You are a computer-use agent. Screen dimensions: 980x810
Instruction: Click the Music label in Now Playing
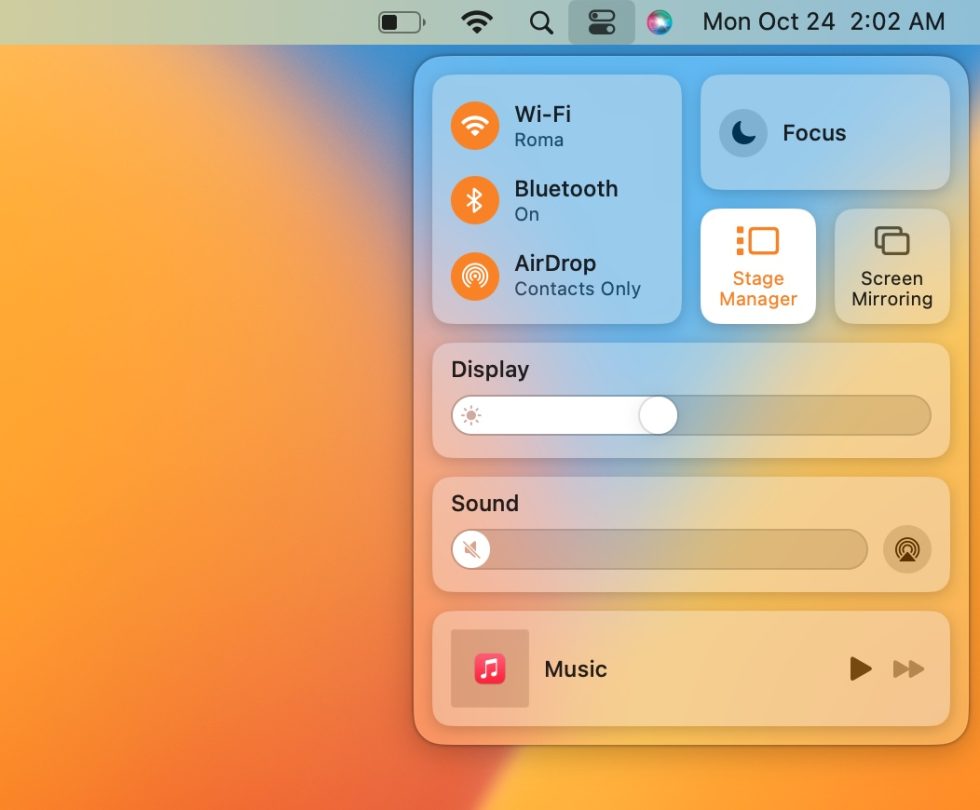tap(576, 669)
